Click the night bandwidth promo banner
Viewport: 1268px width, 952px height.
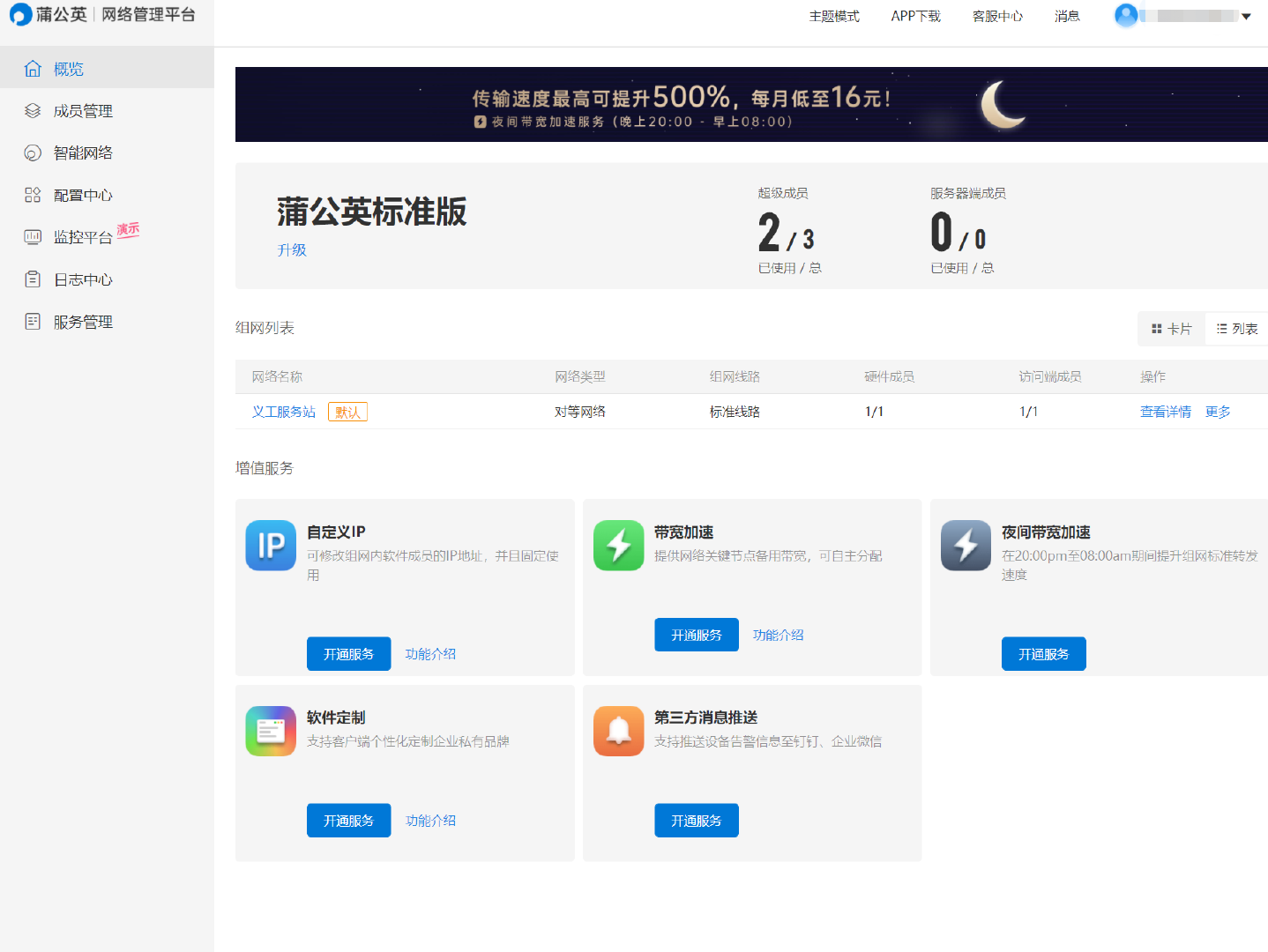751,104
